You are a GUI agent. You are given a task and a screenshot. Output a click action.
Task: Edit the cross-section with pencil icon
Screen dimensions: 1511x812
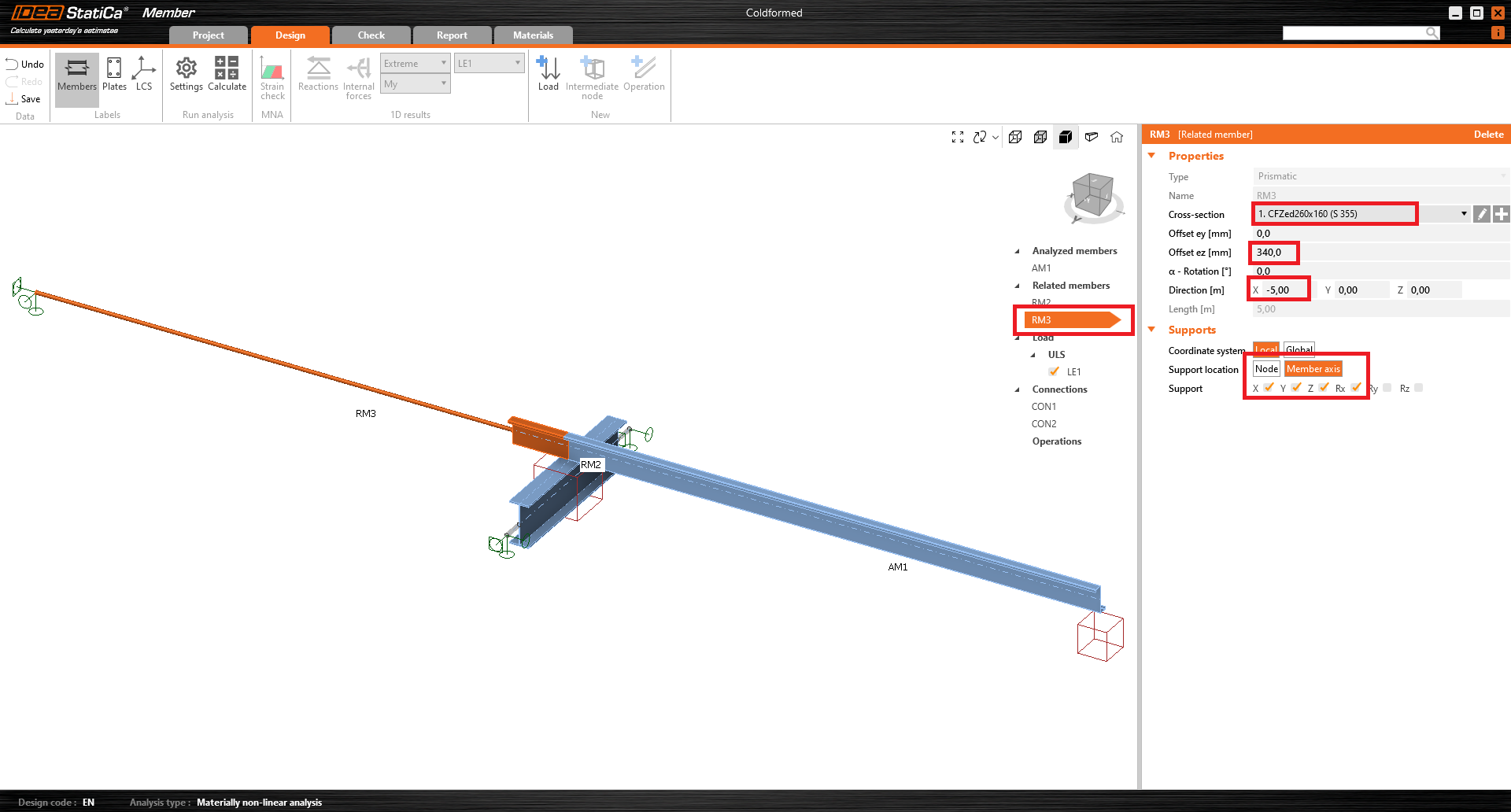click(x=1482, y=214)
